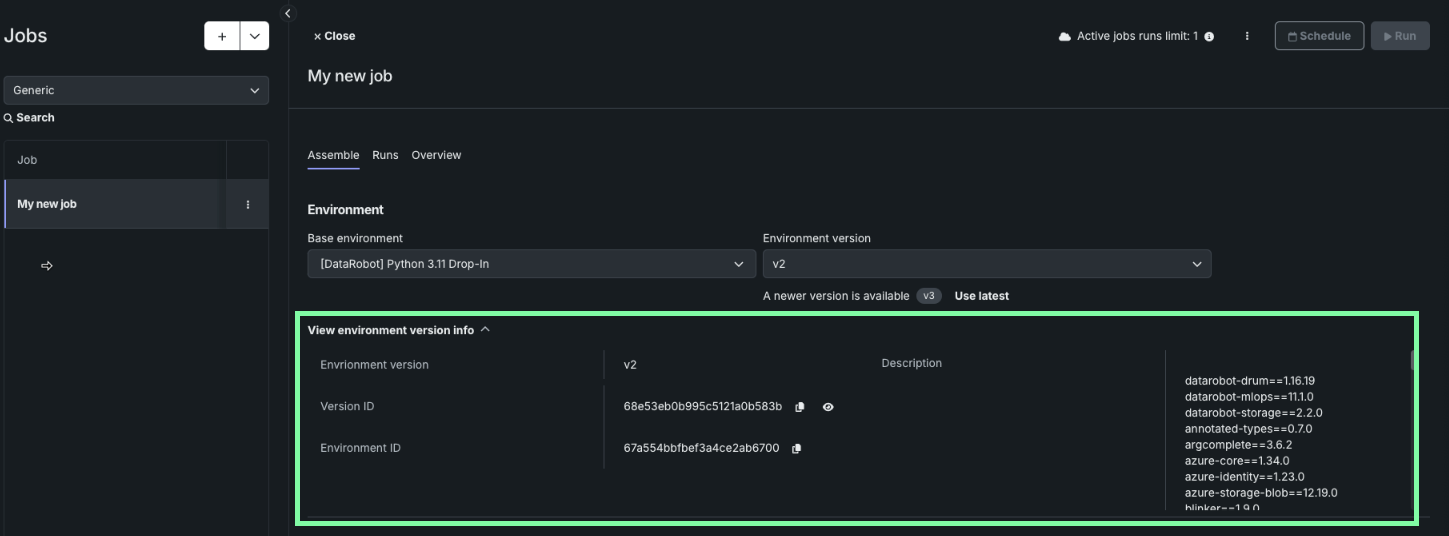The width and height of the screenshot is (1449, 536).
Task: Open the Environment version dropdown
Action: click(x=986, y=264)
